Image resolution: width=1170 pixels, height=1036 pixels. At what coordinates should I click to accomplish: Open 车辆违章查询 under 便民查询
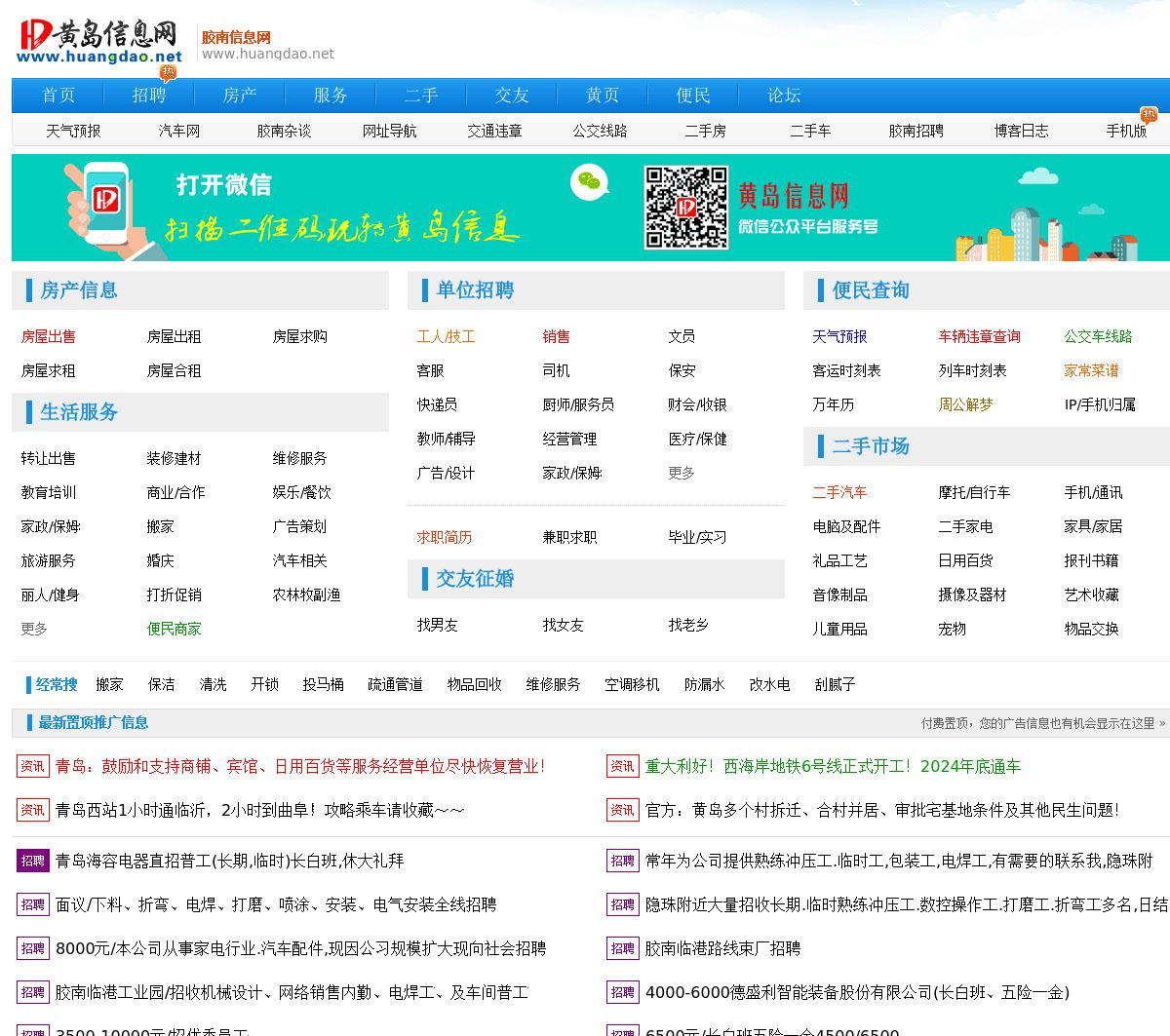point(979,336)
